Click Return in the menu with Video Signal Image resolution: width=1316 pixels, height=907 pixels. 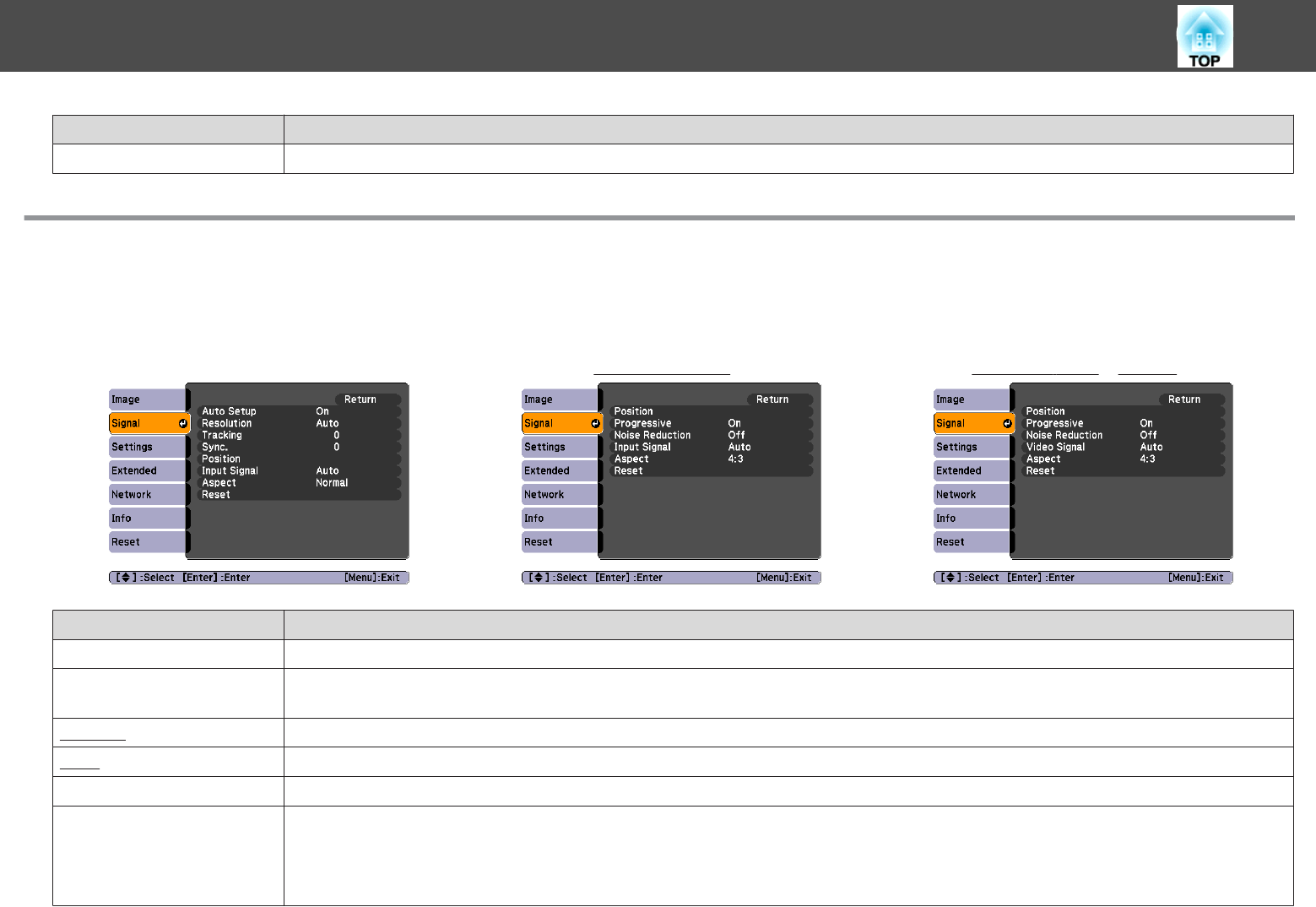click(x=1184, y=399)
